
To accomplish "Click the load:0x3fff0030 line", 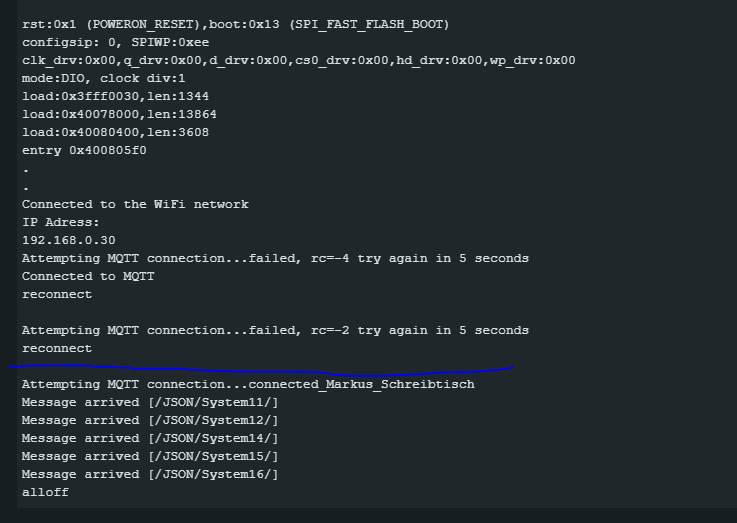I will pos(115,96).
